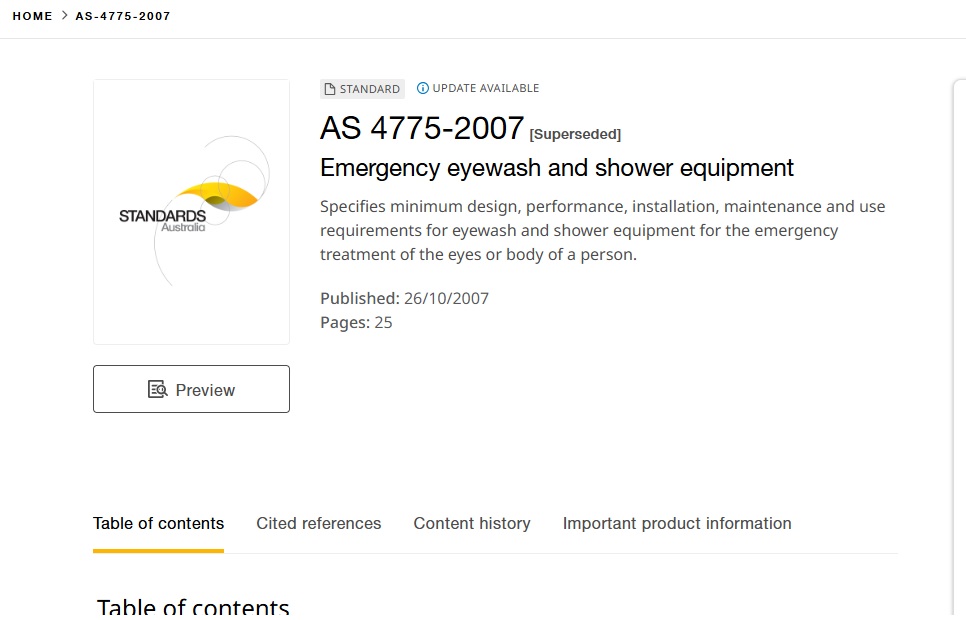Open the UPDATE AVAILABLE notice

point(478,88)
